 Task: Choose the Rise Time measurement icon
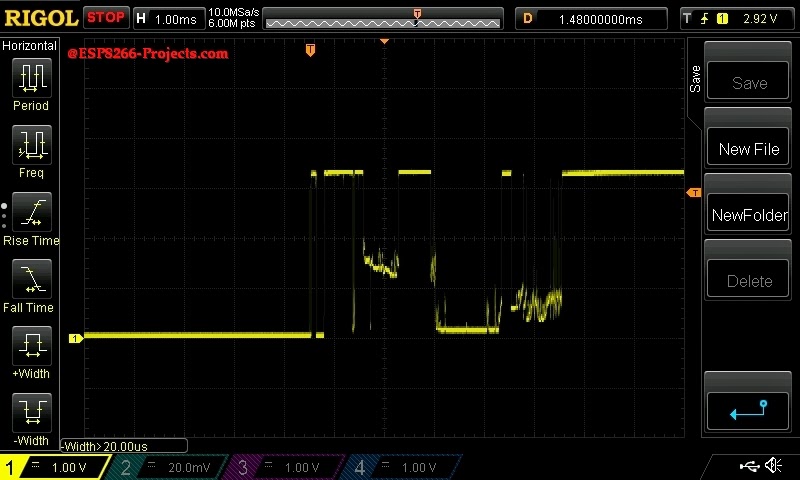tap(32, 212)
